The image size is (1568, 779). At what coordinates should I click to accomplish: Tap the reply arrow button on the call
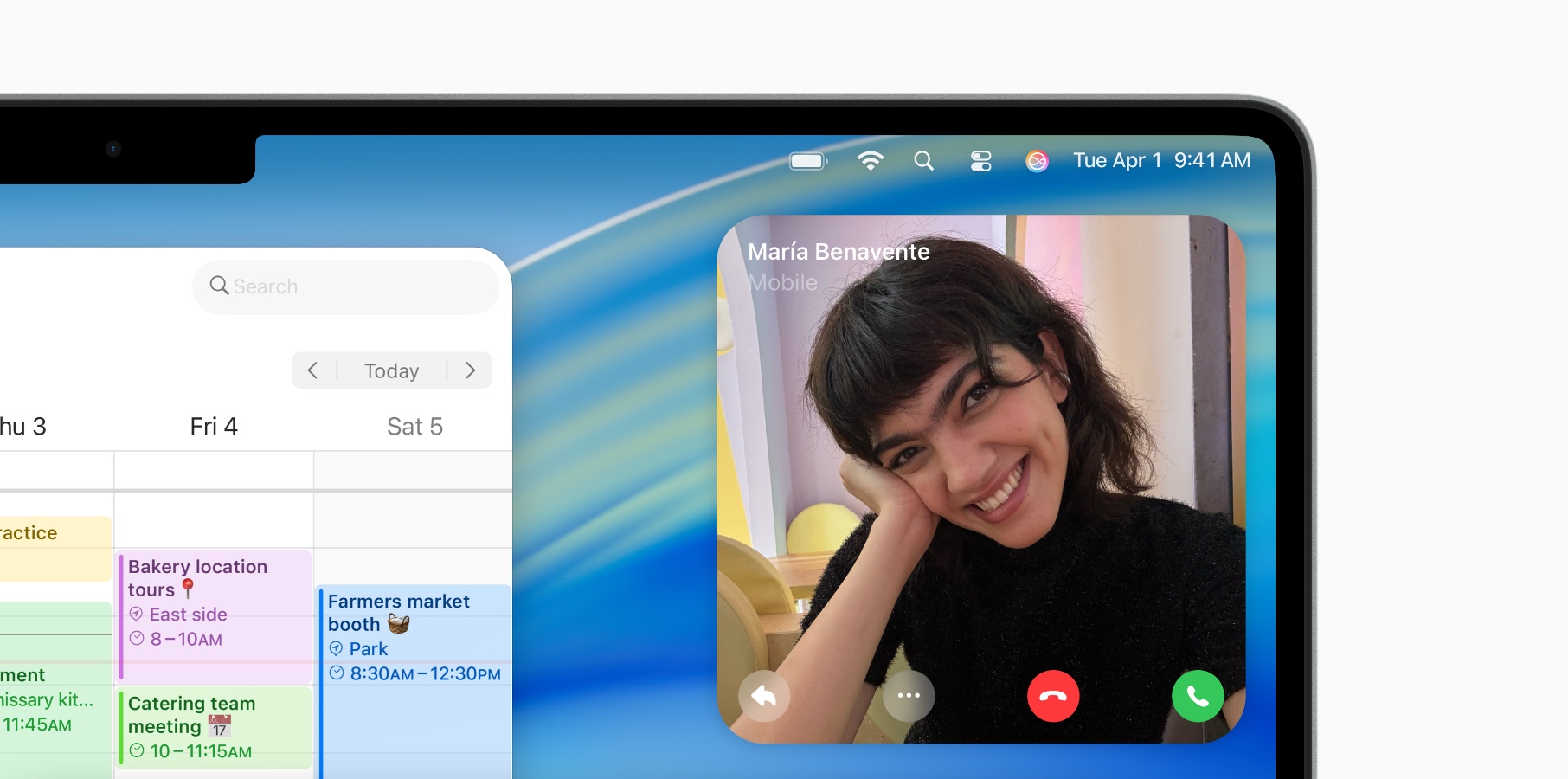coord(764,696)
